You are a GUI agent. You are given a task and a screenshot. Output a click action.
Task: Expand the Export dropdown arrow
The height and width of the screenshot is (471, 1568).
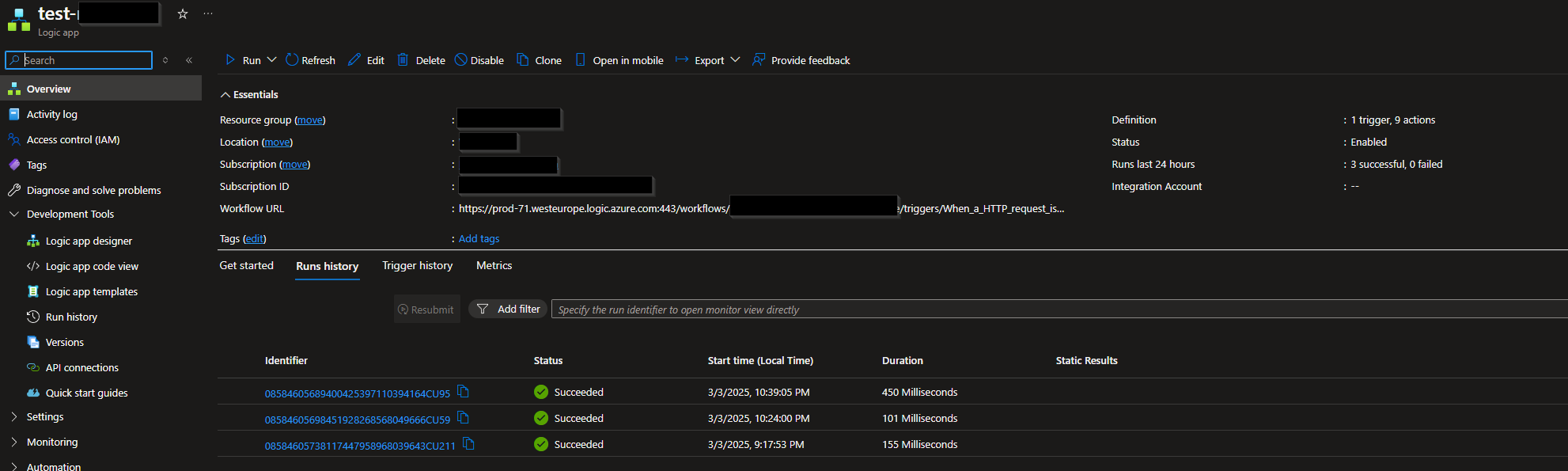(x=735, y=59)
